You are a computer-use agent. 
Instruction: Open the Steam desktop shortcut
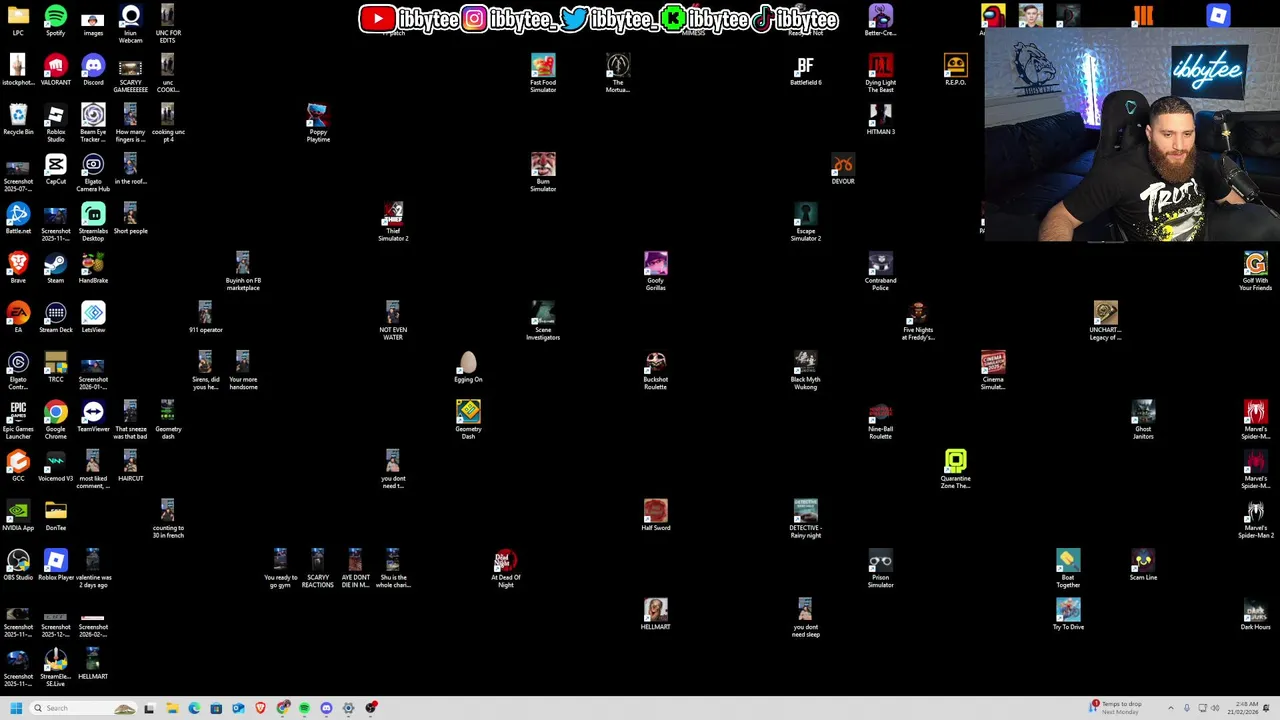point(55,268)
